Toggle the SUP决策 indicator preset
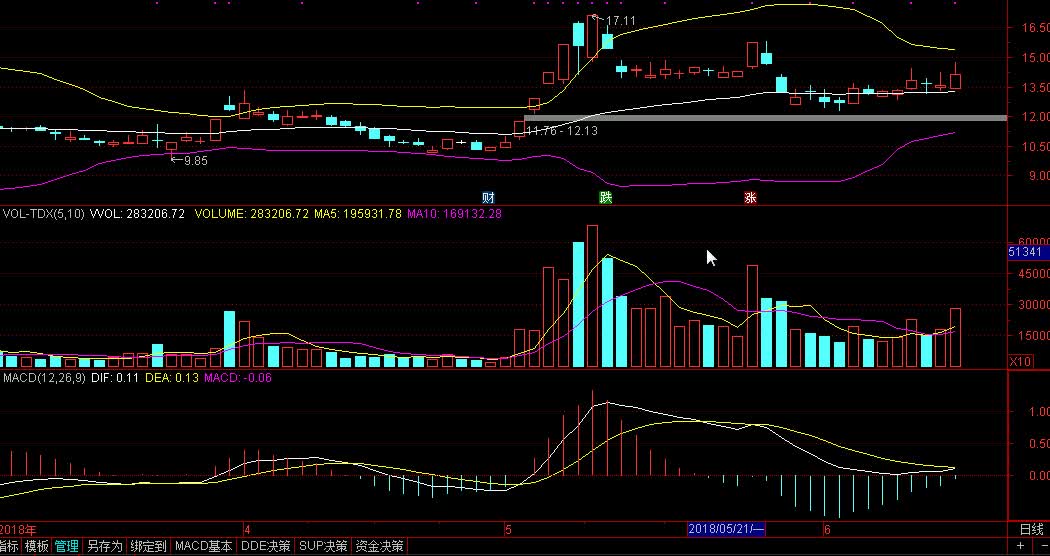Screen dimensions: 1050x556 pyautogui.click(x=324, y=546)
